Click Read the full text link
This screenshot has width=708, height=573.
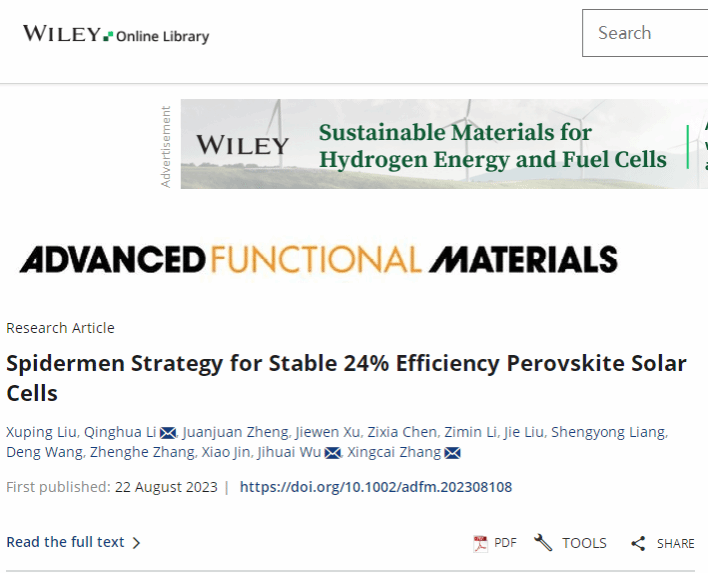66,542
